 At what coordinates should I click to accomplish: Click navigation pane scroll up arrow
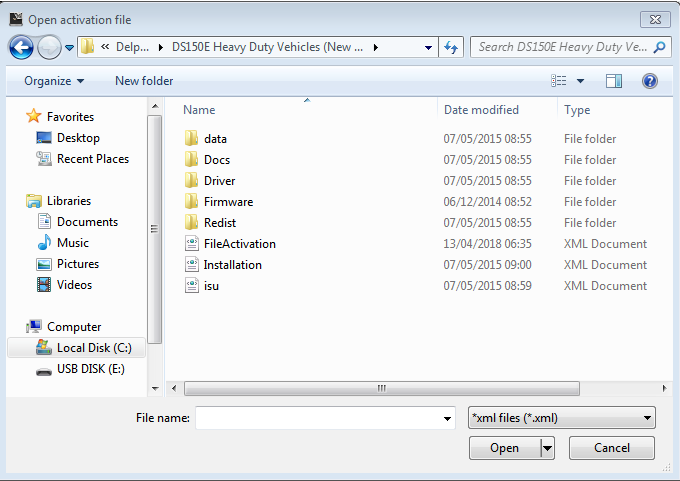pyautogui.click(x=155, y=106)
